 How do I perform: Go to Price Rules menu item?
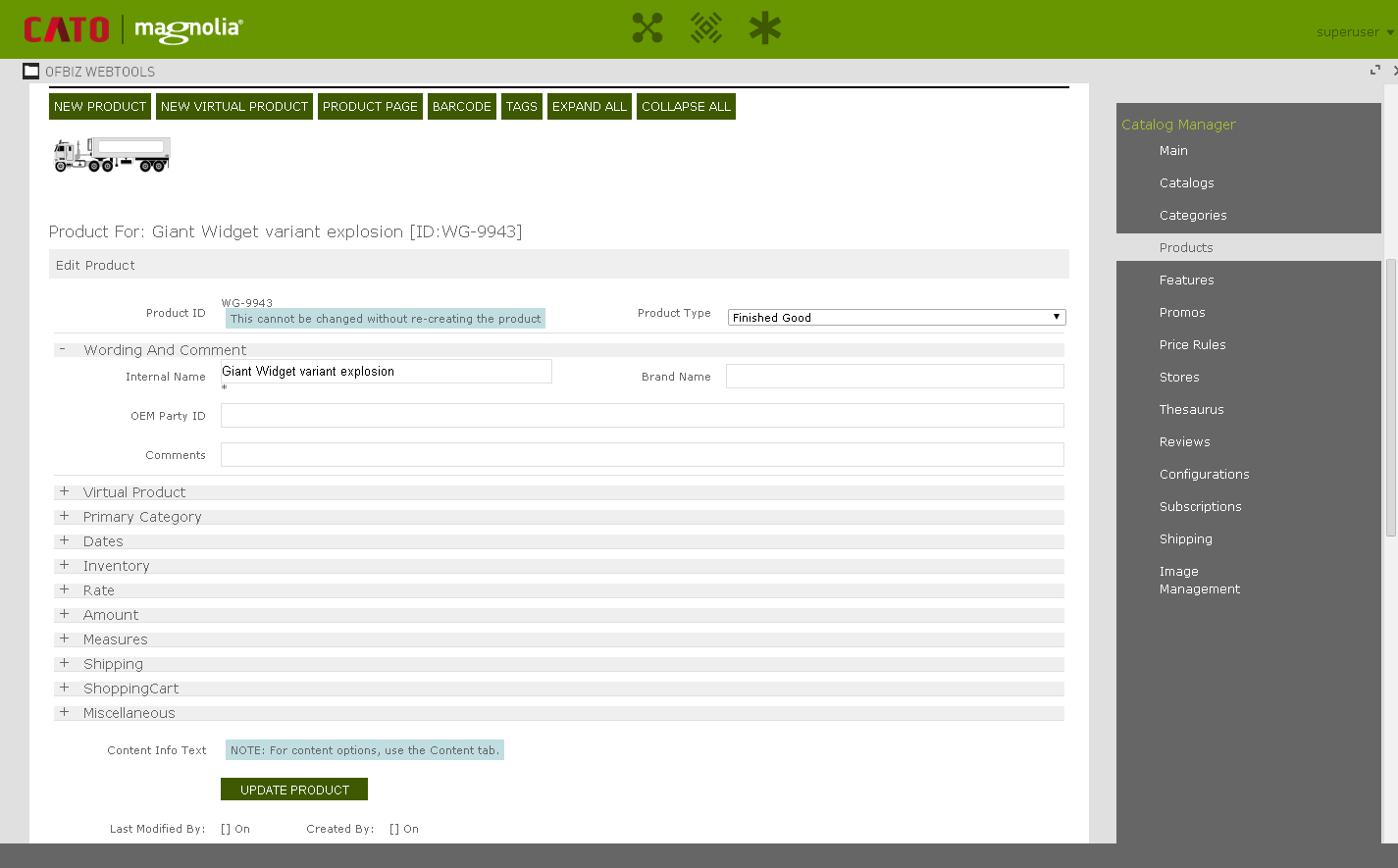tap(1192, 345)
